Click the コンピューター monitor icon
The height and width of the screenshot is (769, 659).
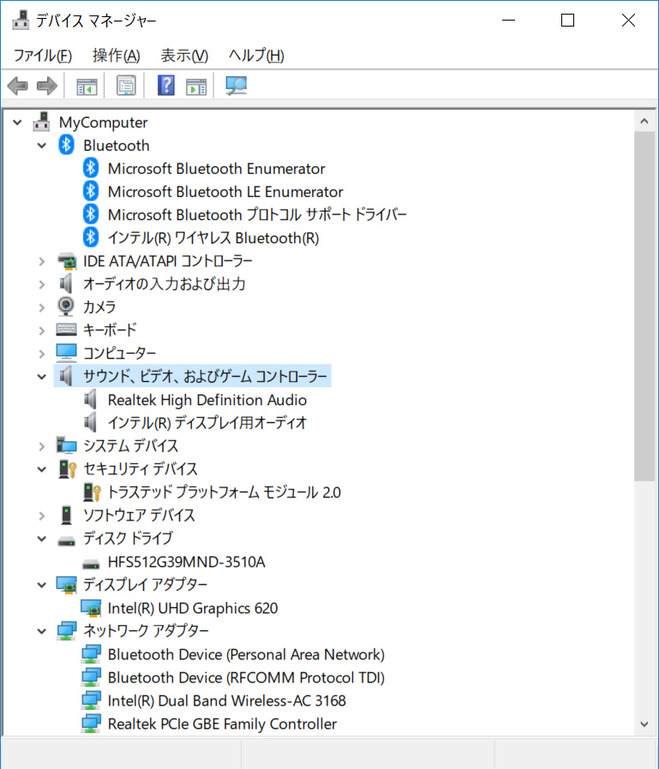tap(66, 353)
